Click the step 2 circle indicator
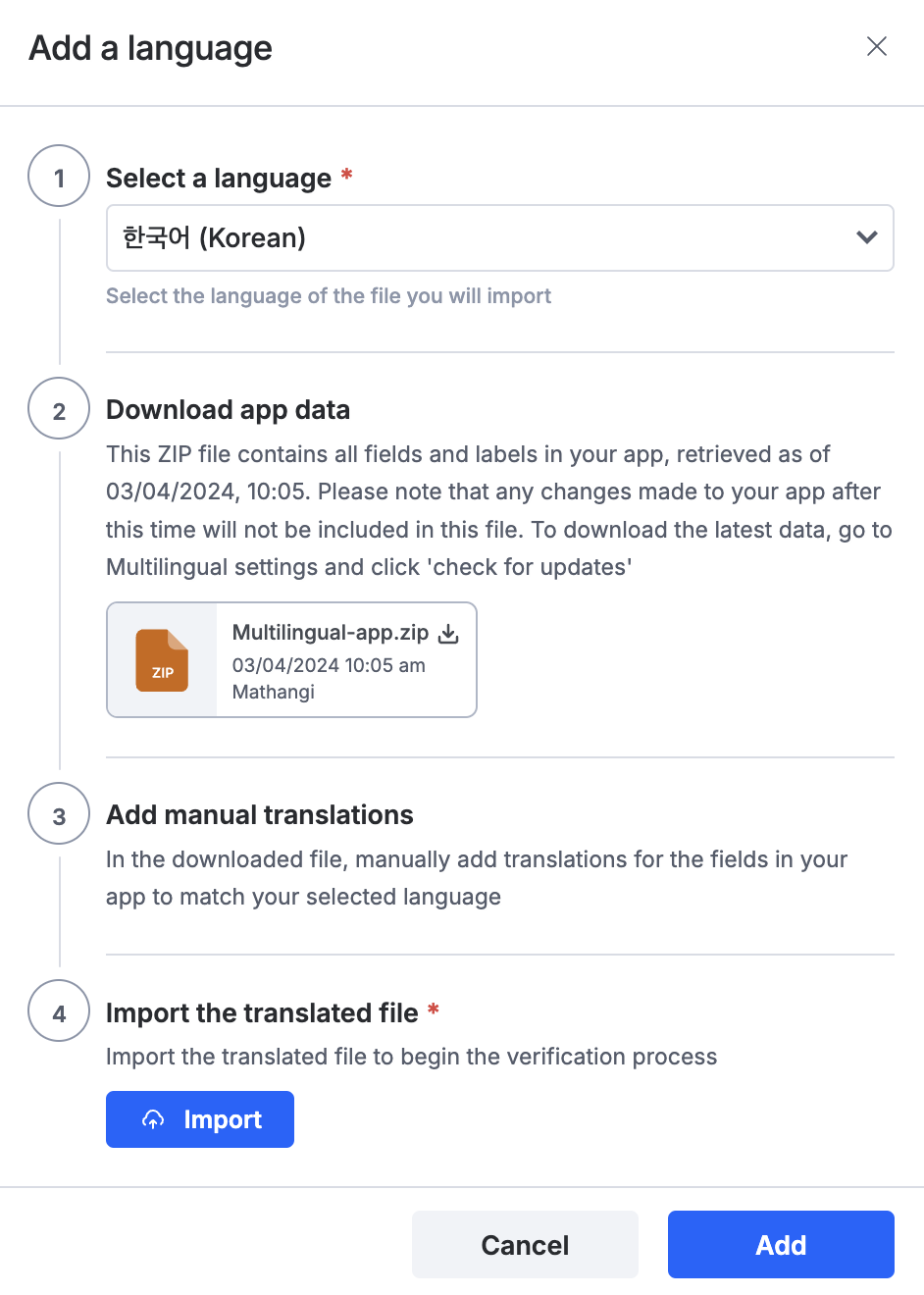The height and width of the screenshot is (1295, 924). click(59, 409)
